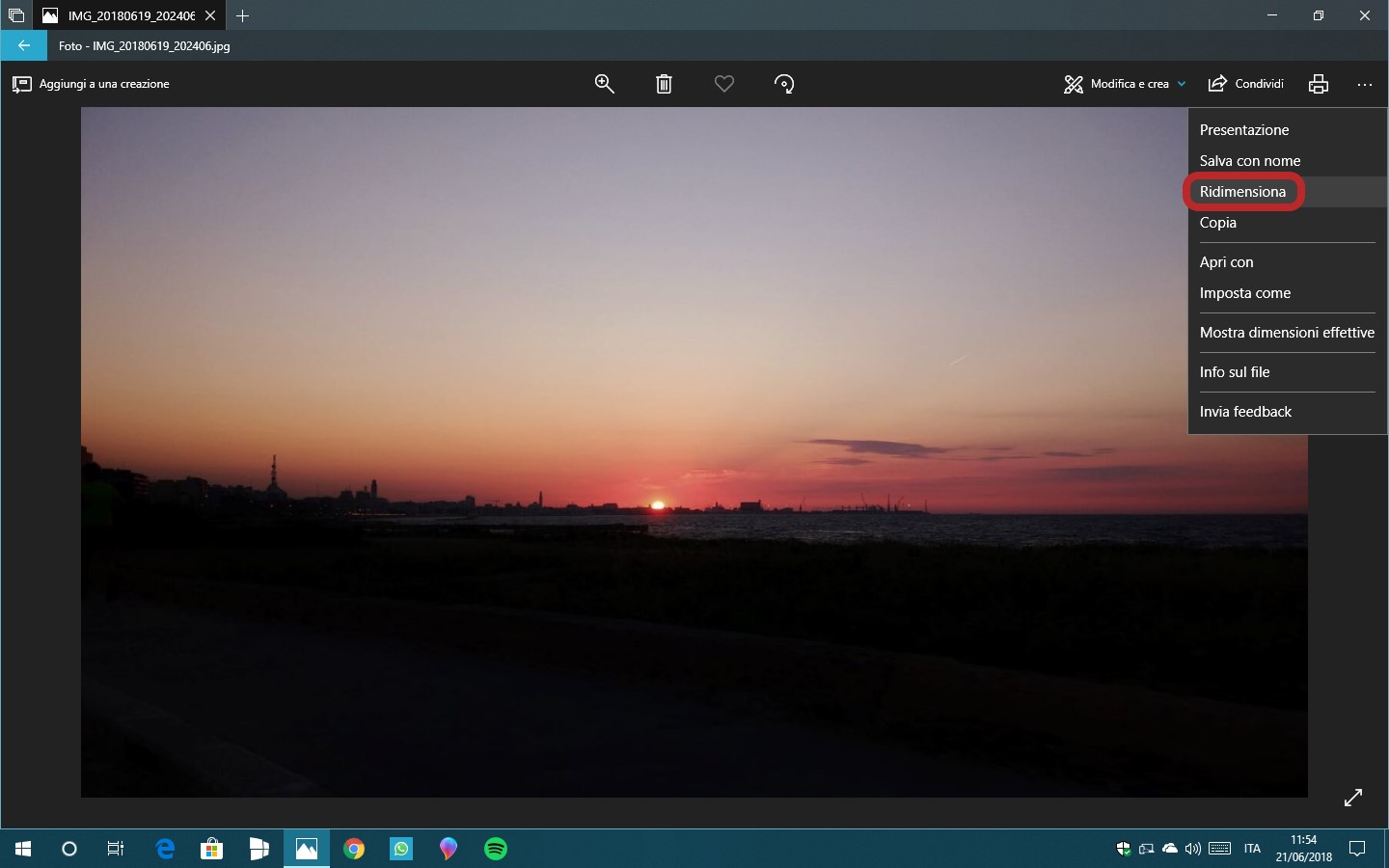This screenshot has height=868, width=1389.
Task: Select Mostra dimensioni effettive
Action: point(1287,333)
